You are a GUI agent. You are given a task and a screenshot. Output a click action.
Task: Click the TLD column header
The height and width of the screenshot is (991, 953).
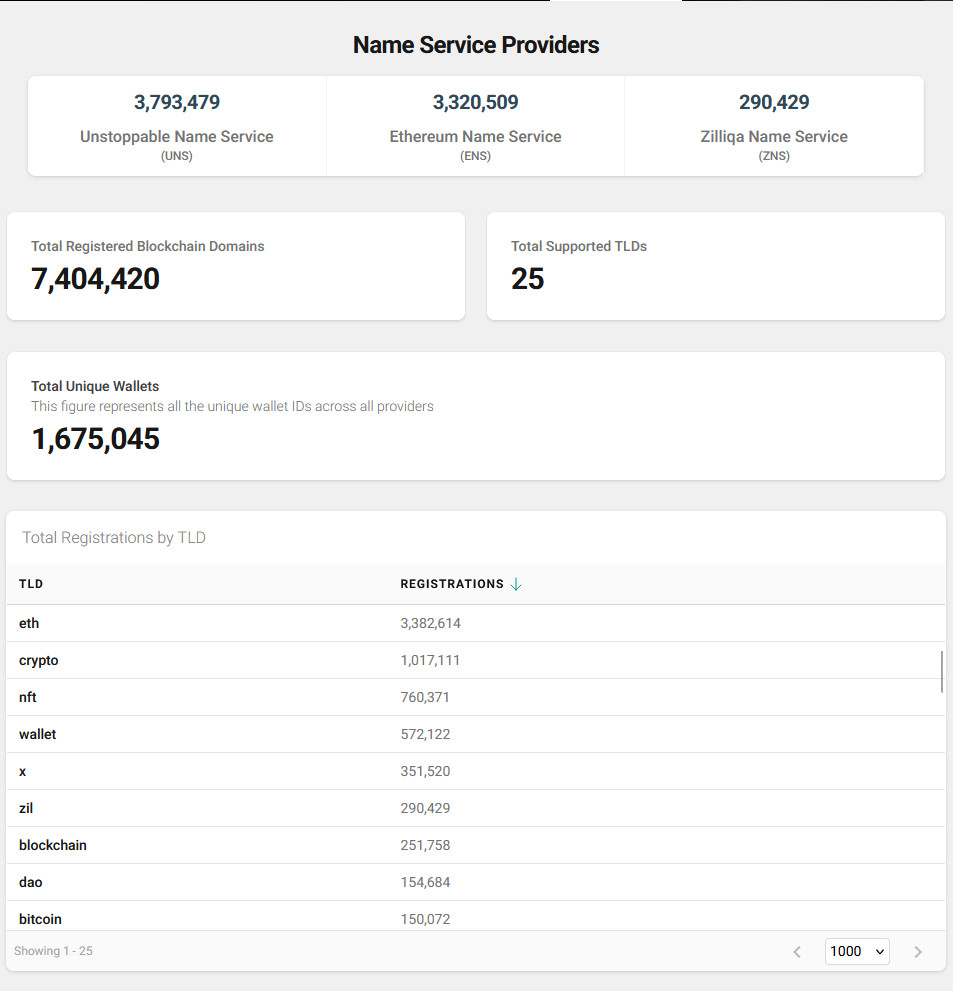coord(31,584)
